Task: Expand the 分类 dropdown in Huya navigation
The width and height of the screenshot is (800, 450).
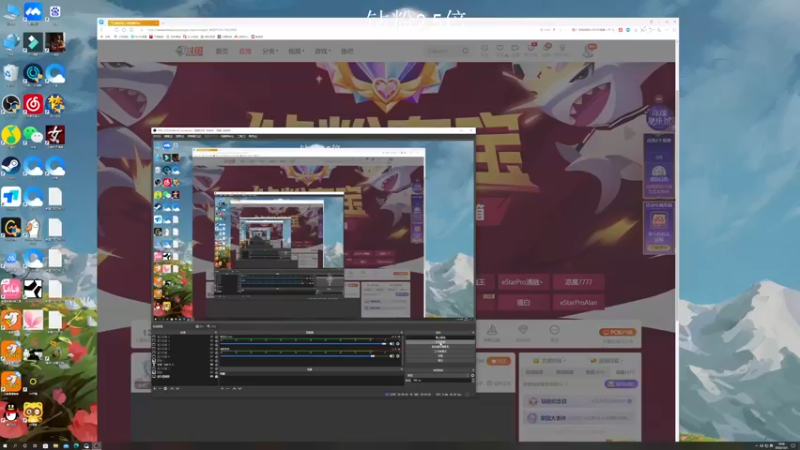Action: [x=270, y=51]
